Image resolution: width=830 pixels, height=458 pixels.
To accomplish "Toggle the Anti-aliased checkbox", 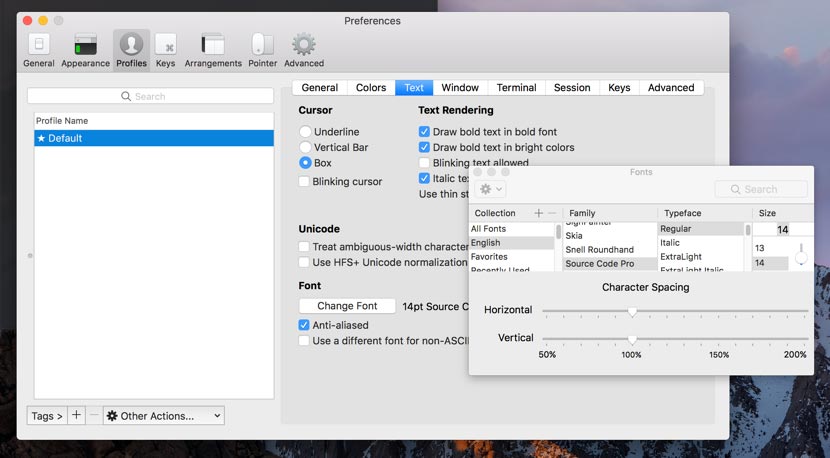I will click(304, 325).
